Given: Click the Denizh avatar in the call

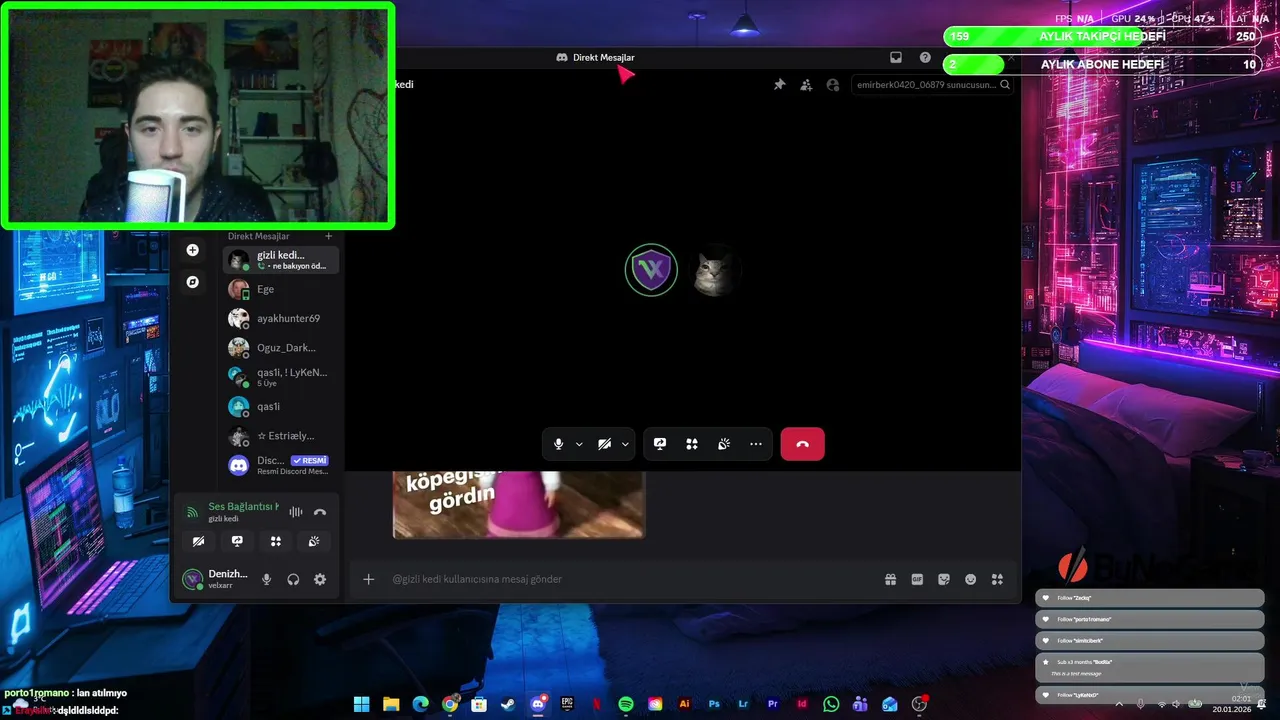Looking at the screenshot, I should [651, 270].
